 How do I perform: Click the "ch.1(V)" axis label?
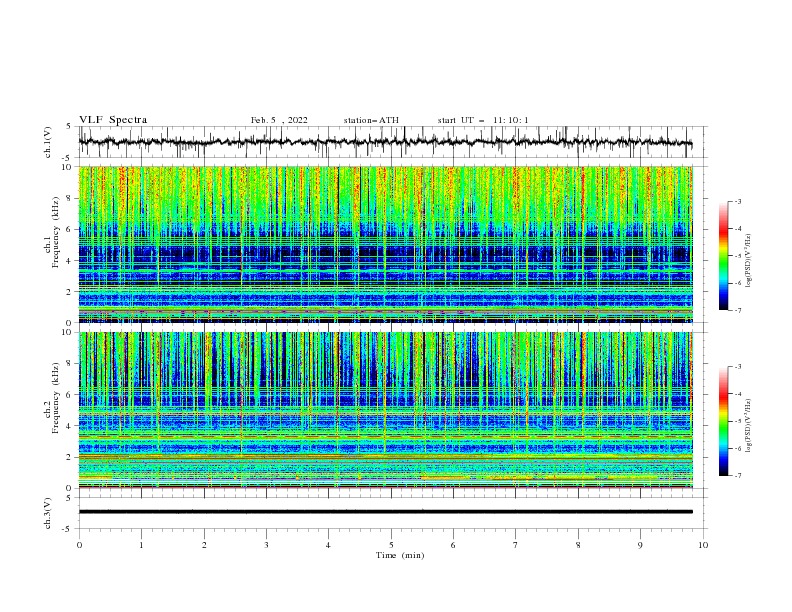click(48, 142)
